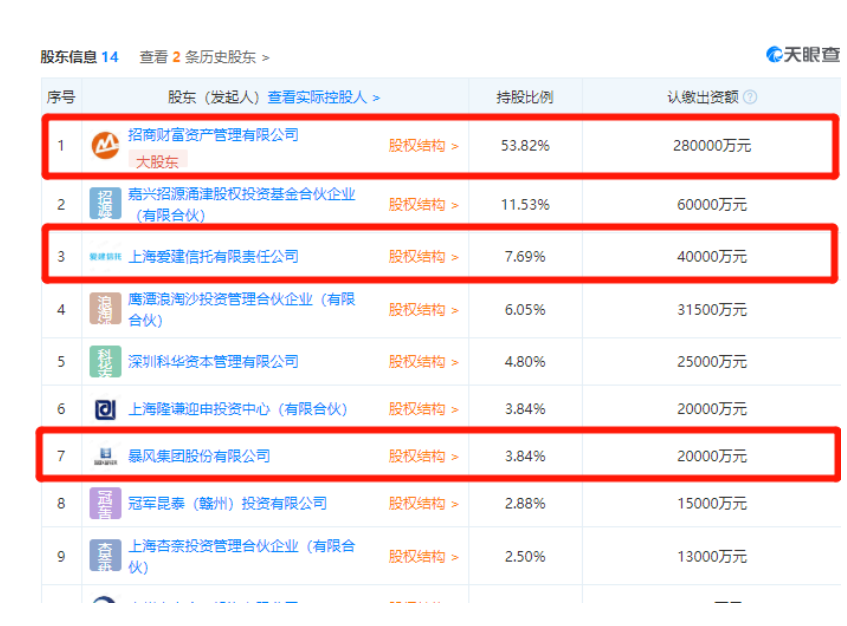Screen dimensions: 847x626
Task: Click the 11.53% shareholding value
Action: click(x=525, y=205)
